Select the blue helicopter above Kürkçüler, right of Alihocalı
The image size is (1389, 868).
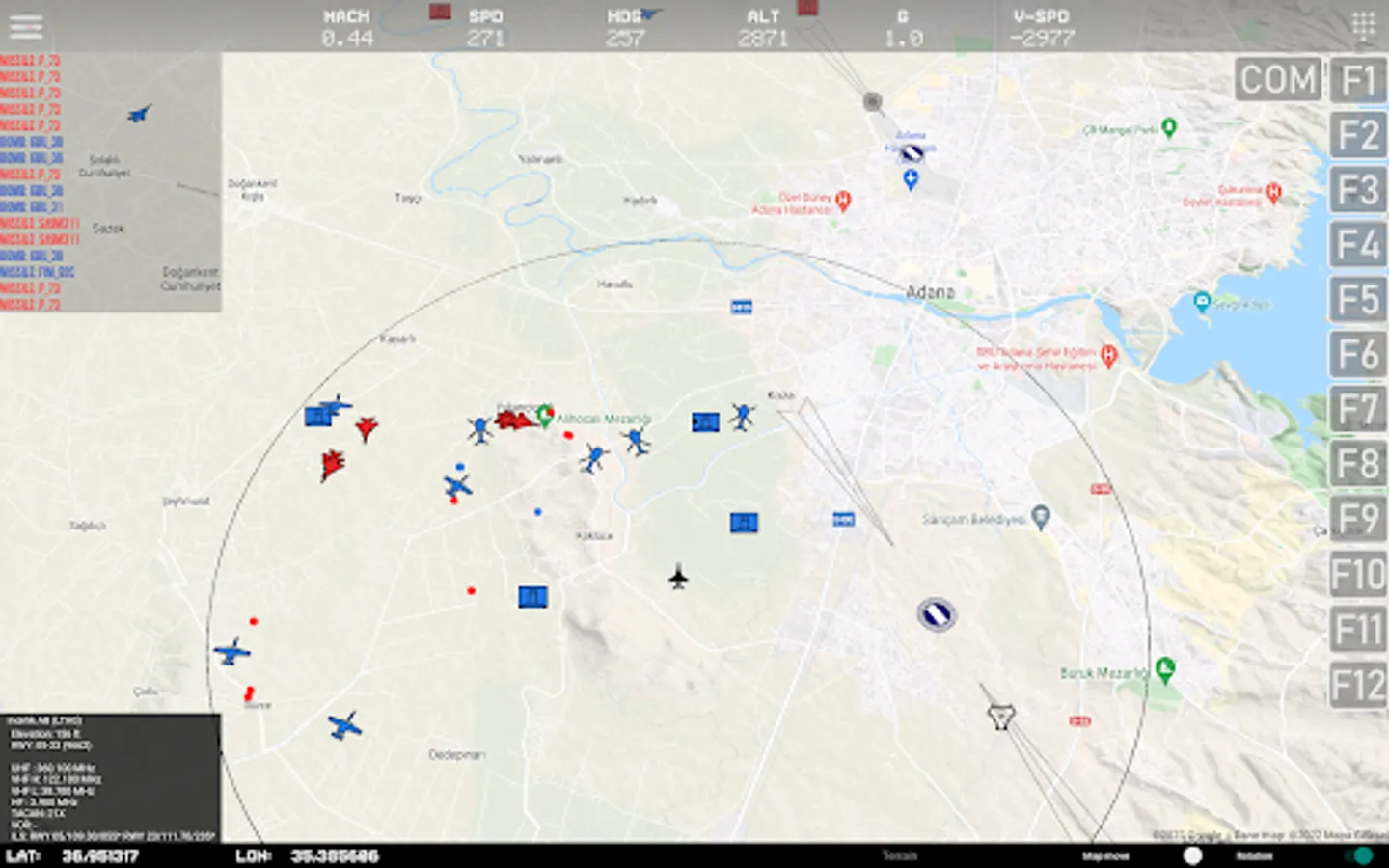coord(635,442)
